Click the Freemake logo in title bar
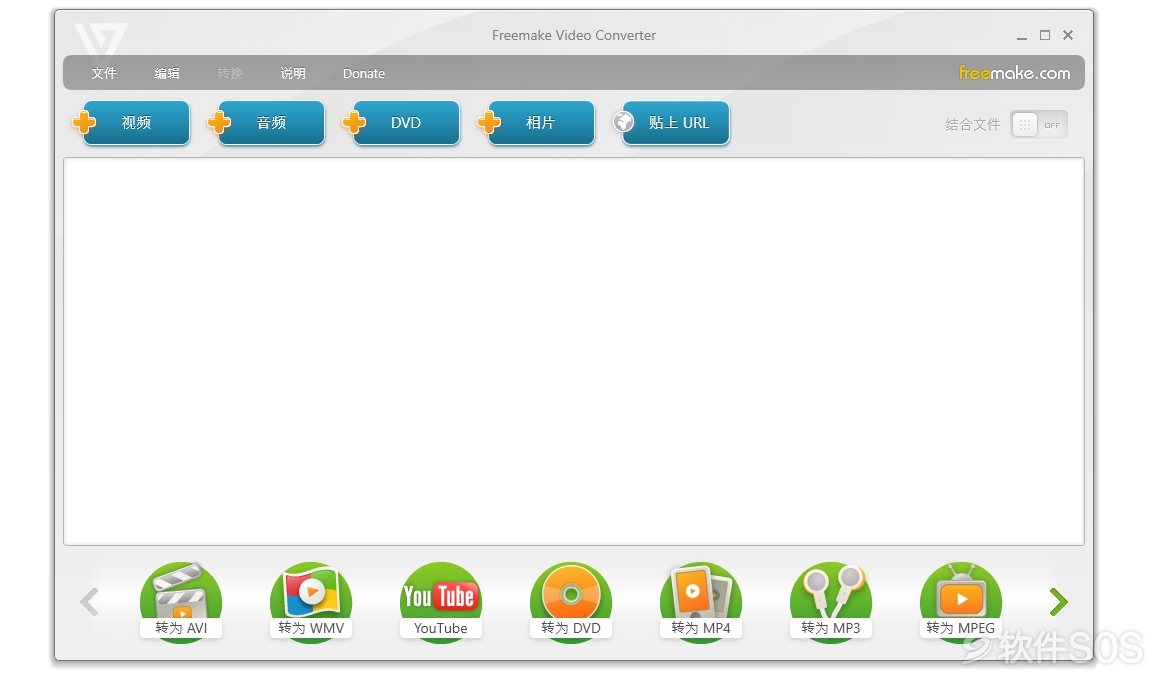Screen dimensions: 1160x676 click(101, 40)
